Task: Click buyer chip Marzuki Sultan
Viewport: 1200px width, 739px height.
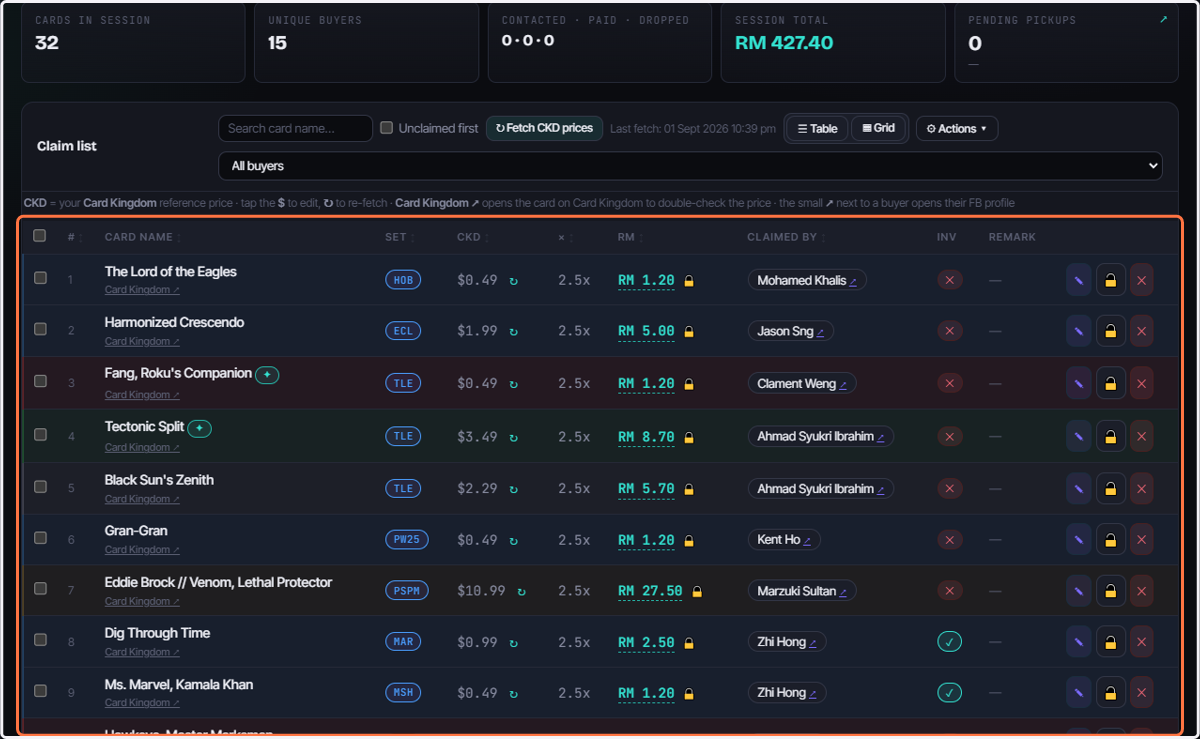Action: tap(802, 591)
